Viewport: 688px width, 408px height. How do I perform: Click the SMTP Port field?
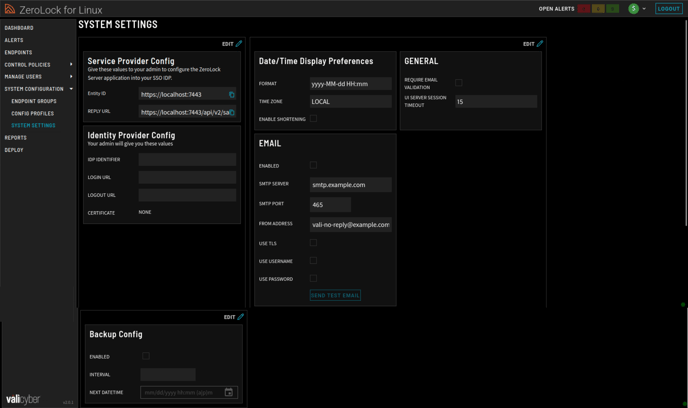point(330,204)
